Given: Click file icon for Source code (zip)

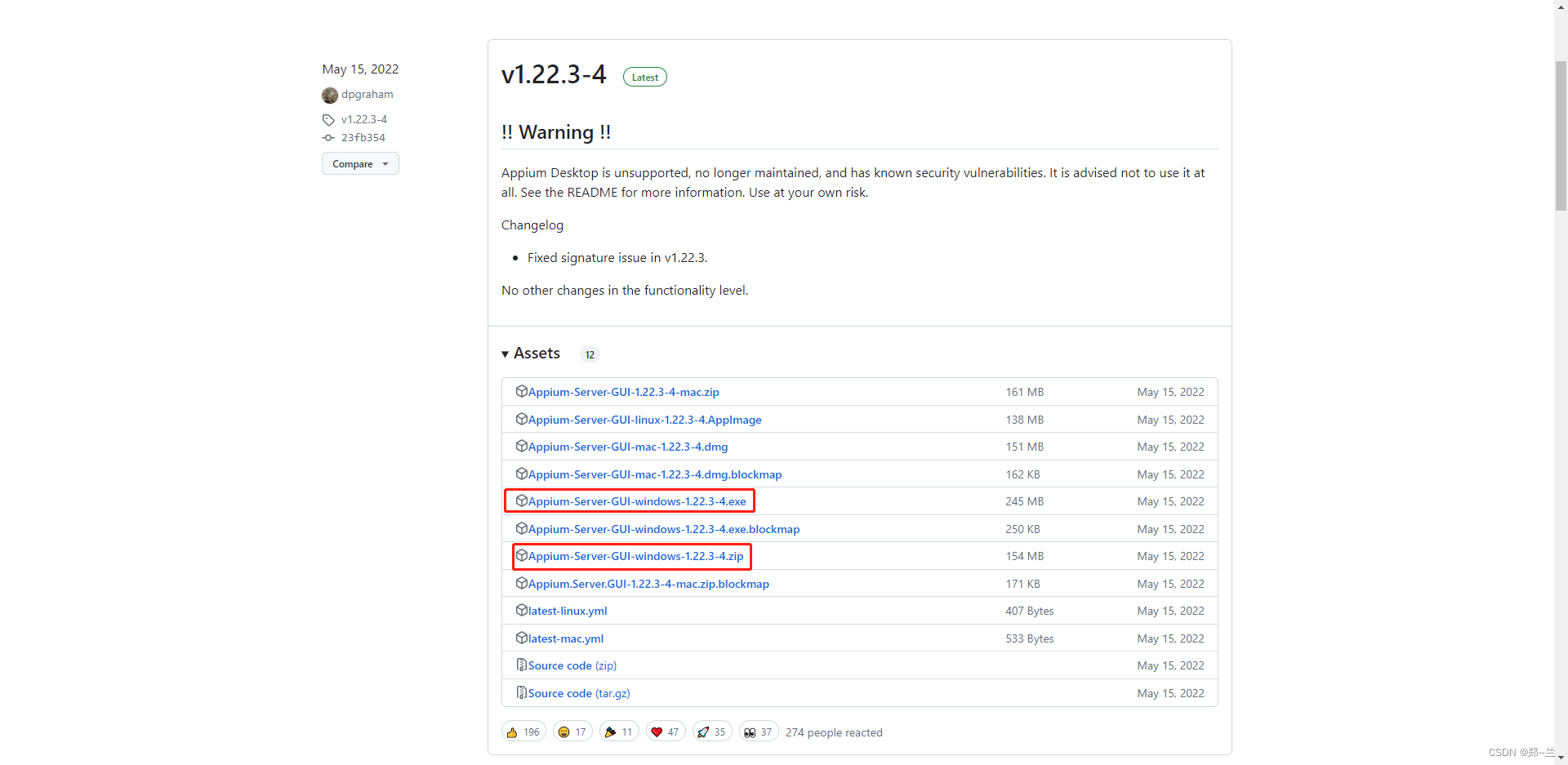Looking at the screenshot, I should 521,665.
